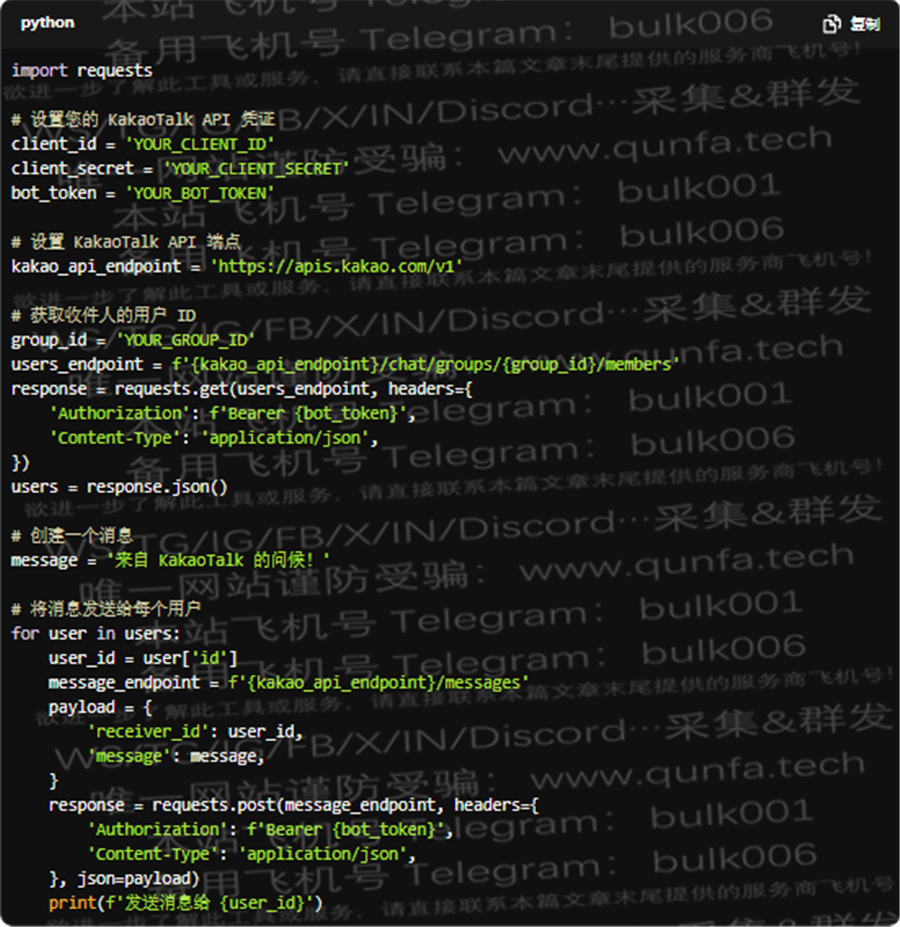
Task: Click the 'Content-Type' header under requests.post
Action: pyautogui.click(x=252, y=854)
